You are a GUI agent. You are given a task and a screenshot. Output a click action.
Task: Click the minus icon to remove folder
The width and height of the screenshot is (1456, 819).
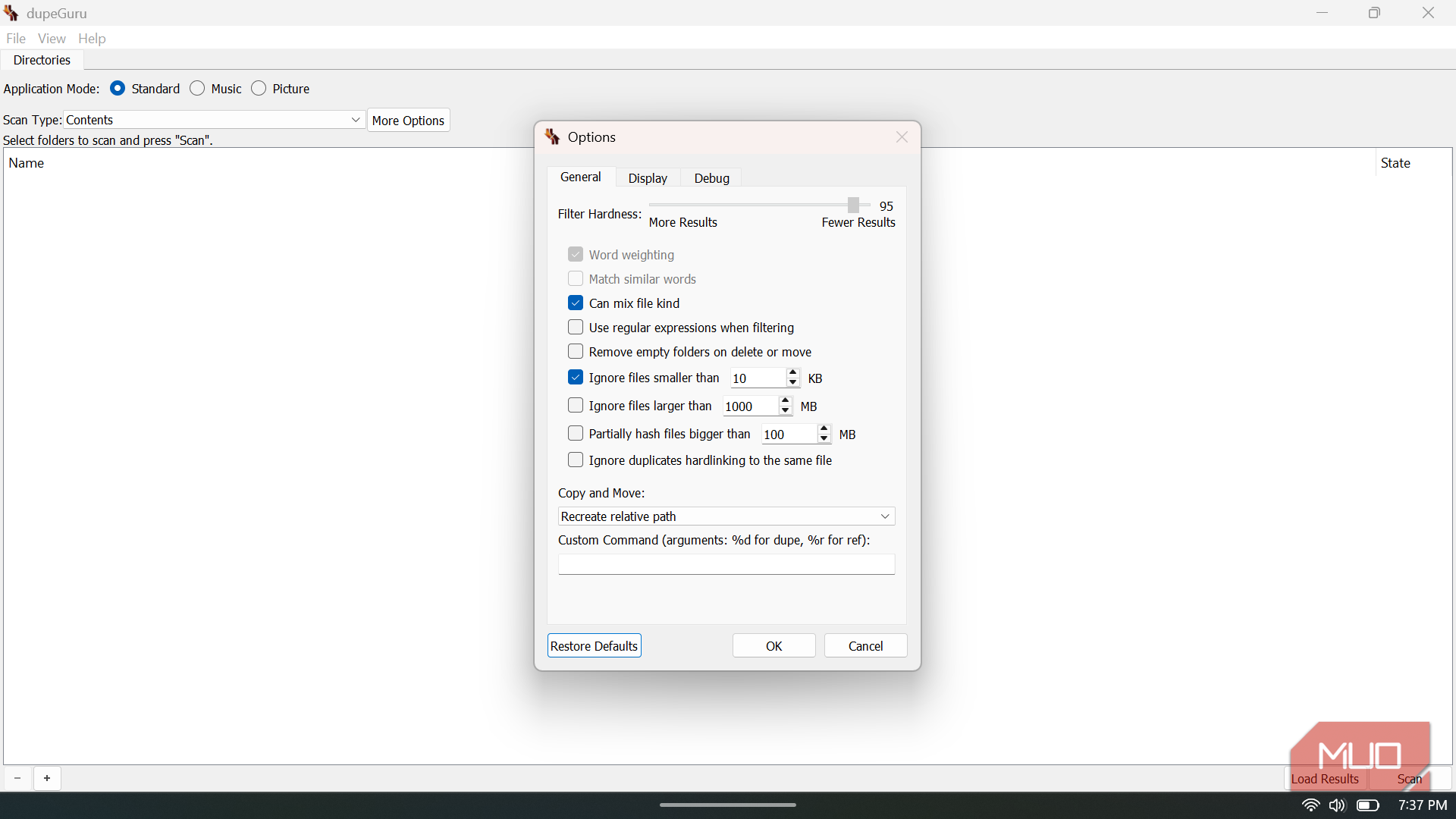[x=17, y=778]
